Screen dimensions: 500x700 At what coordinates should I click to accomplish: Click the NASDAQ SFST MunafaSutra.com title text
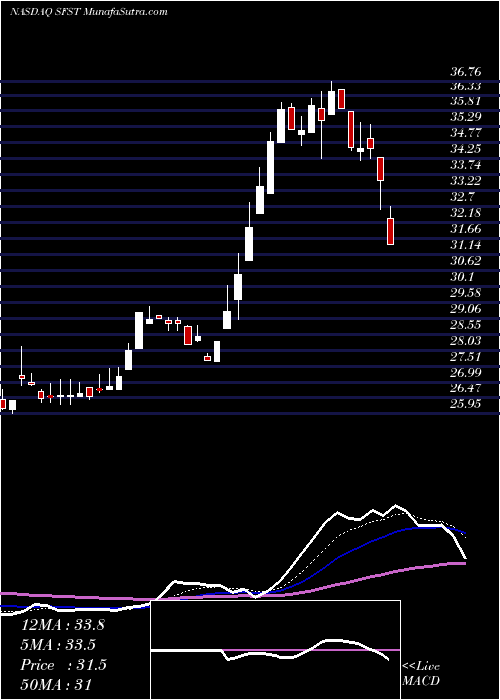tap(89, 12)
